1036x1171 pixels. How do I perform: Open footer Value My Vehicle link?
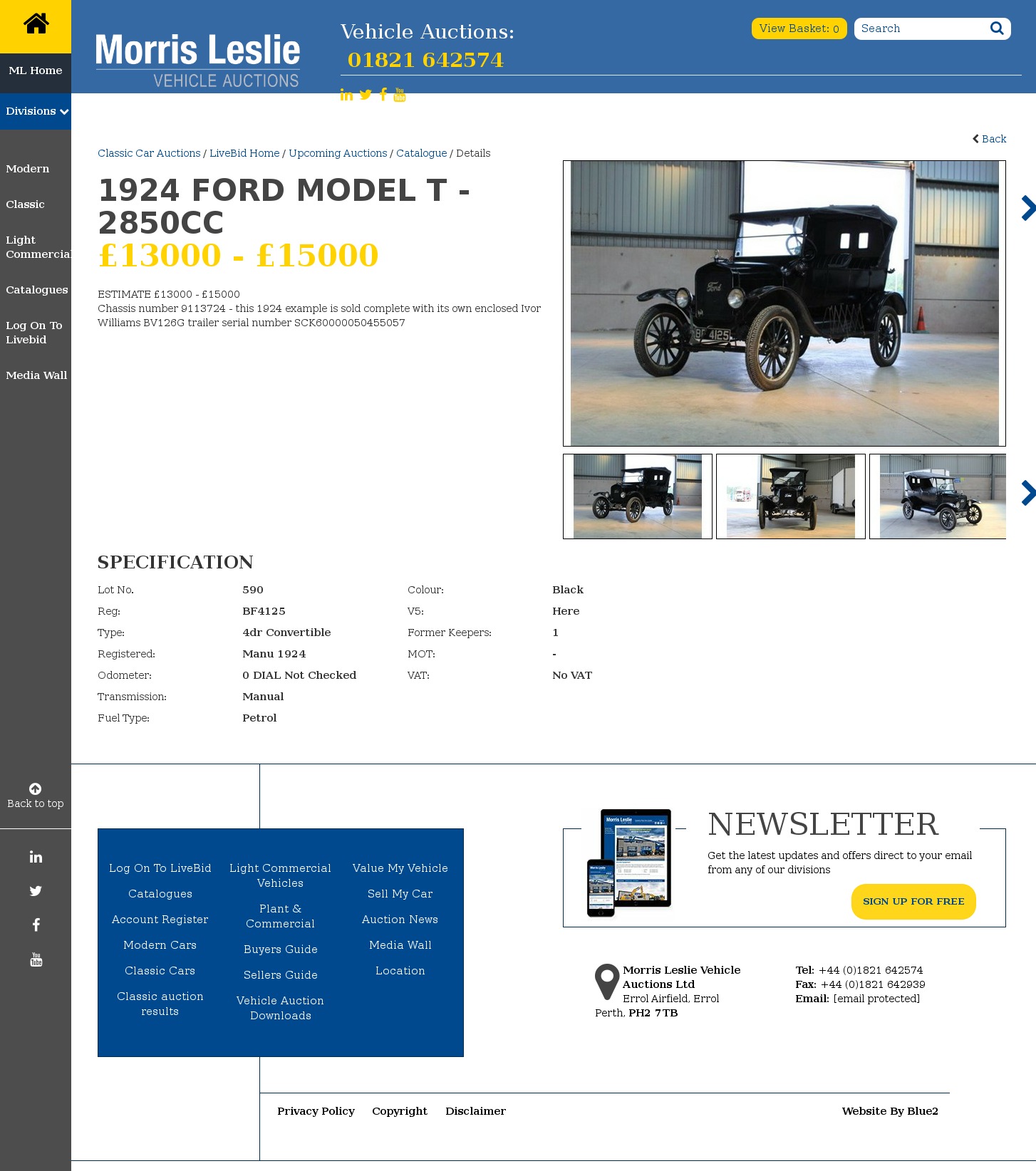tap(400, 868)
